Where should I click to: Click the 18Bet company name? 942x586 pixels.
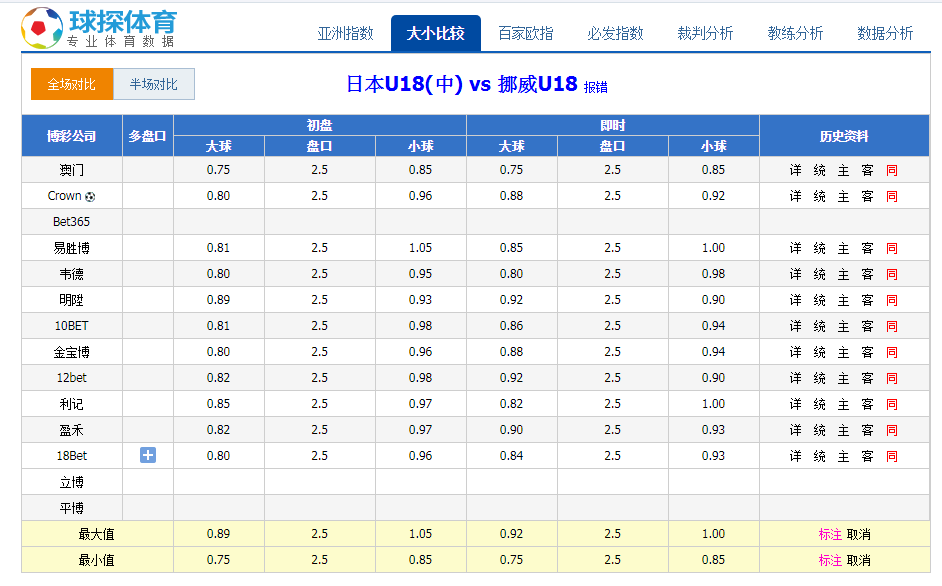71,456
